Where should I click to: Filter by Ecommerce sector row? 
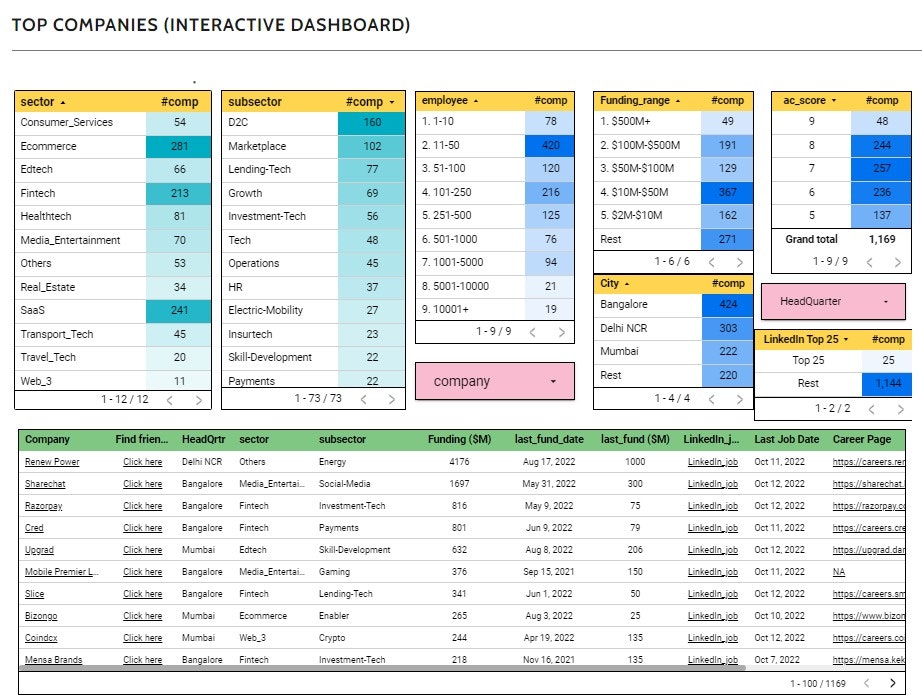(113, 146)
